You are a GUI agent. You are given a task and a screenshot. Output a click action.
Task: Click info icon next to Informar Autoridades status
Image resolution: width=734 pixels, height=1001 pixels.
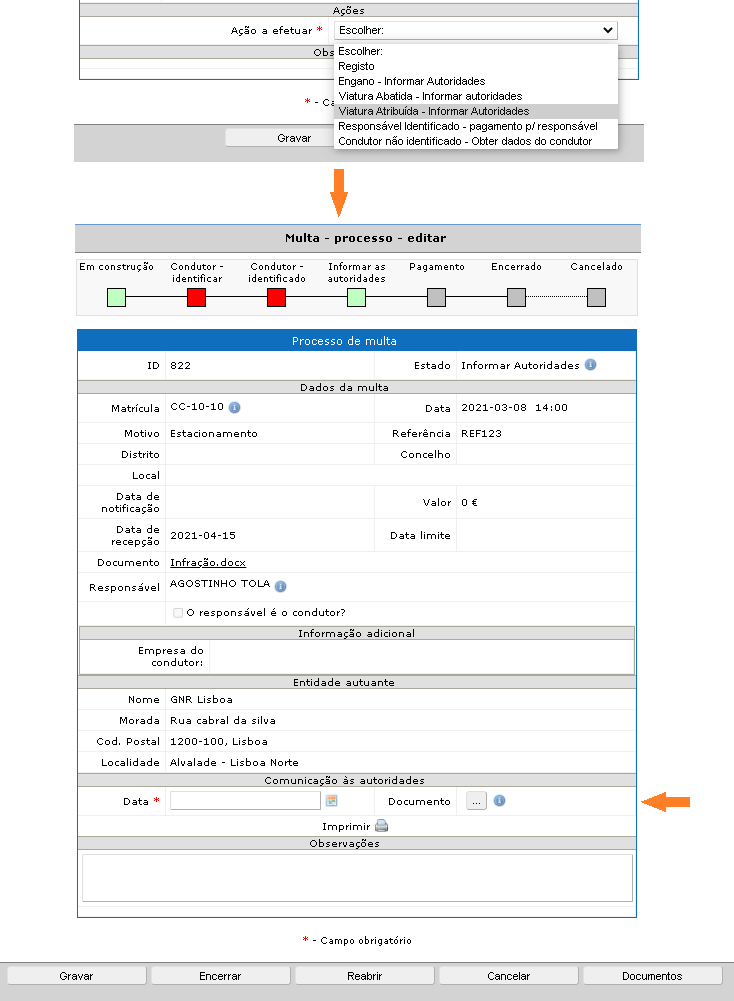(590, 365)
